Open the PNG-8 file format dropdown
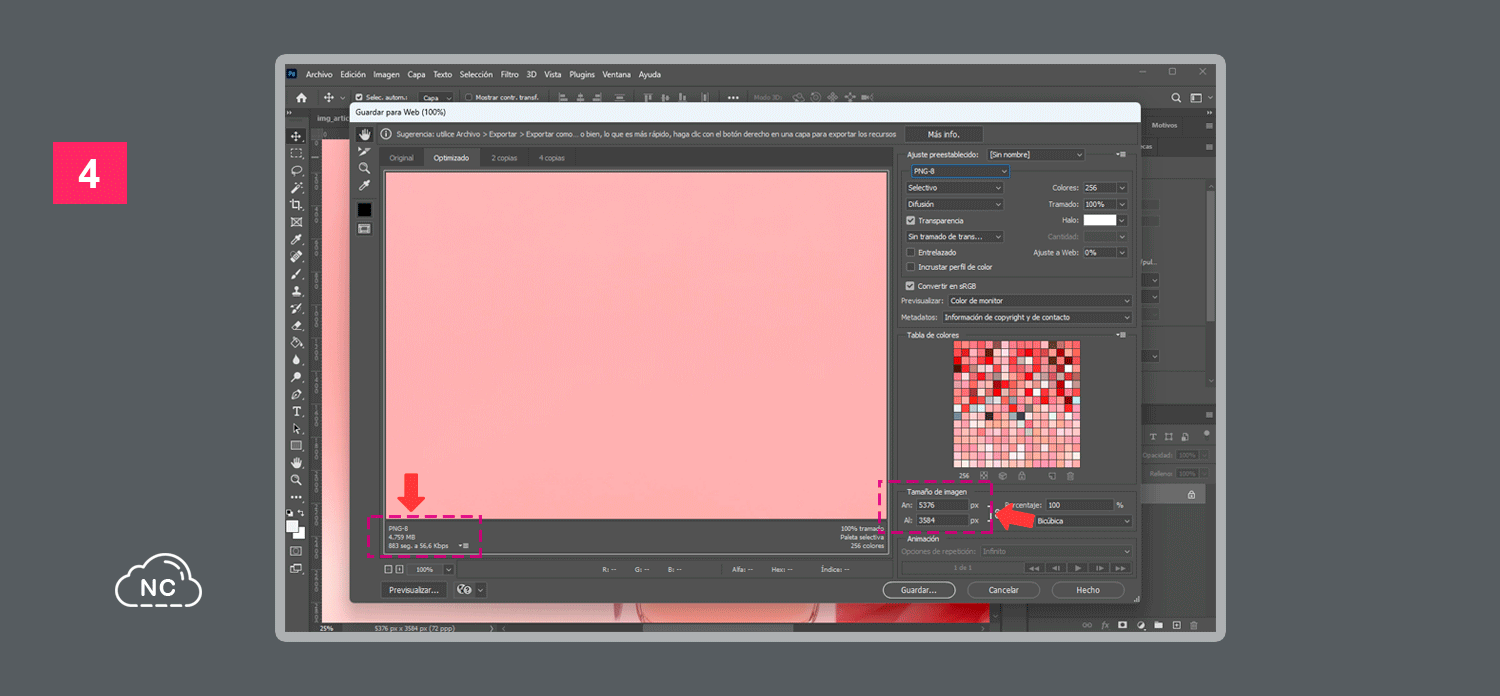Image resolution: width=1500 pixels, height=696 pixels. point(960,171)
